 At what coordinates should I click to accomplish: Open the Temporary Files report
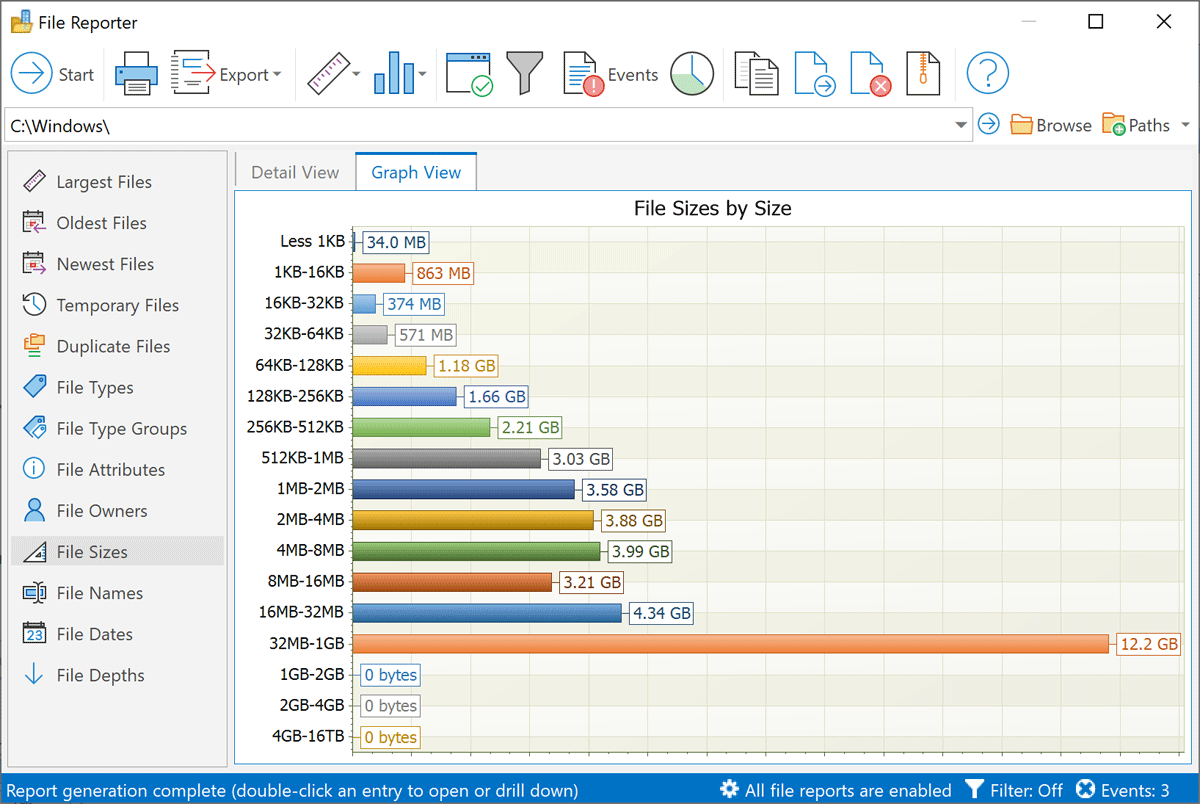(117, 305)
